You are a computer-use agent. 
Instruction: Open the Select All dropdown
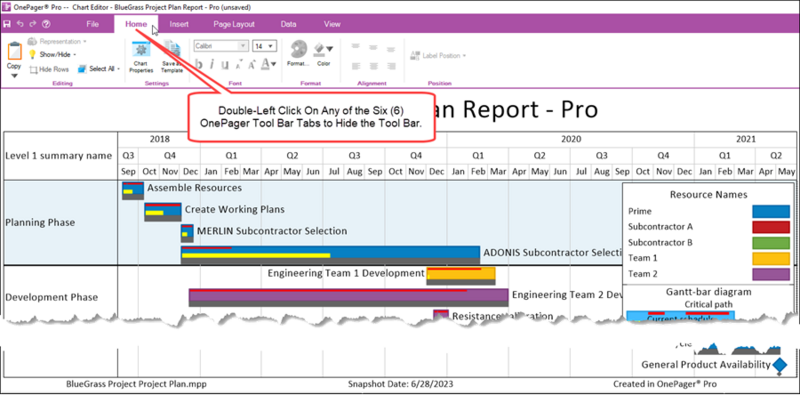pyautogui.click(x=99, y=69)
